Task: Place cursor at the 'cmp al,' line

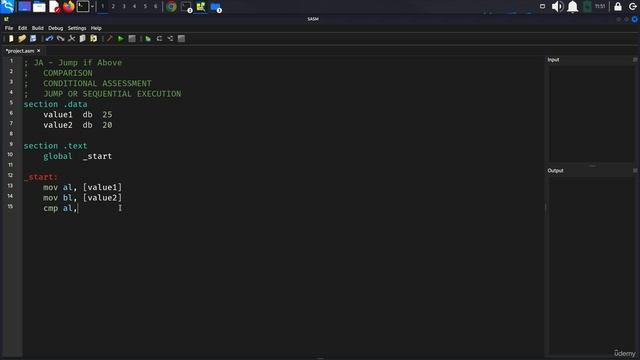Action: pos(60,208)
